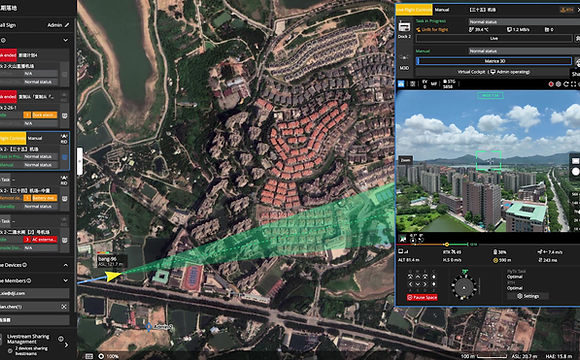580x360 pixels.
Task: Select the Live Flight Control tab in the right panel
Action: click(414, 10)
